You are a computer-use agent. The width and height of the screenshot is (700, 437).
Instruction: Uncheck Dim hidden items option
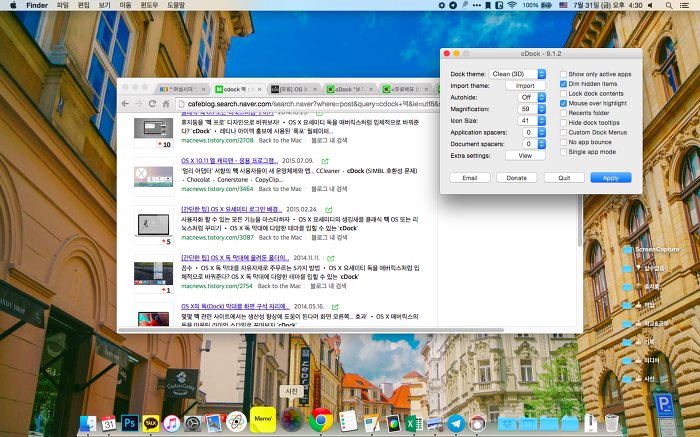point(565,85)
